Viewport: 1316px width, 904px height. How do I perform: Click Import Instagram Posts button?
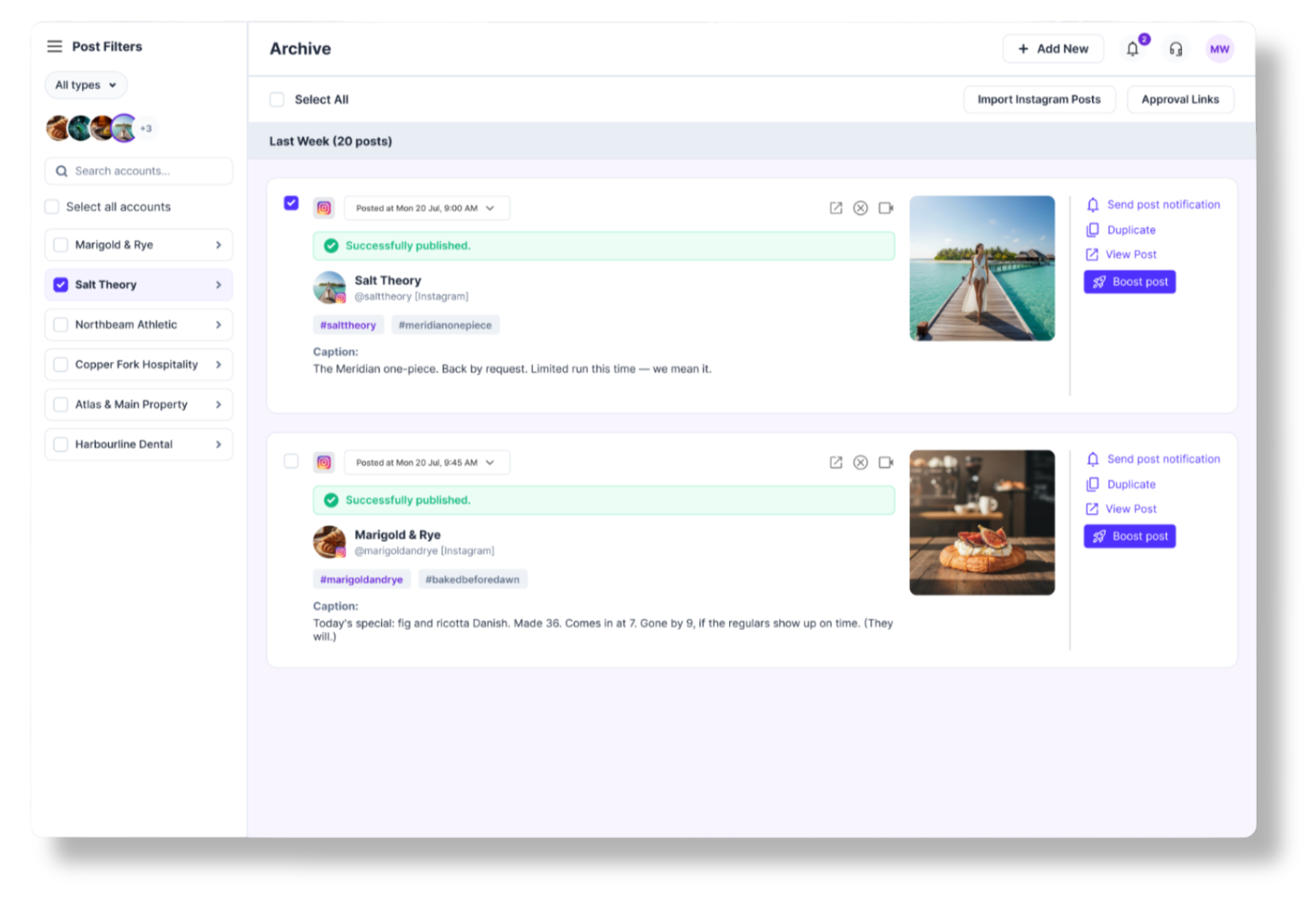click(x=1039, y=100)
